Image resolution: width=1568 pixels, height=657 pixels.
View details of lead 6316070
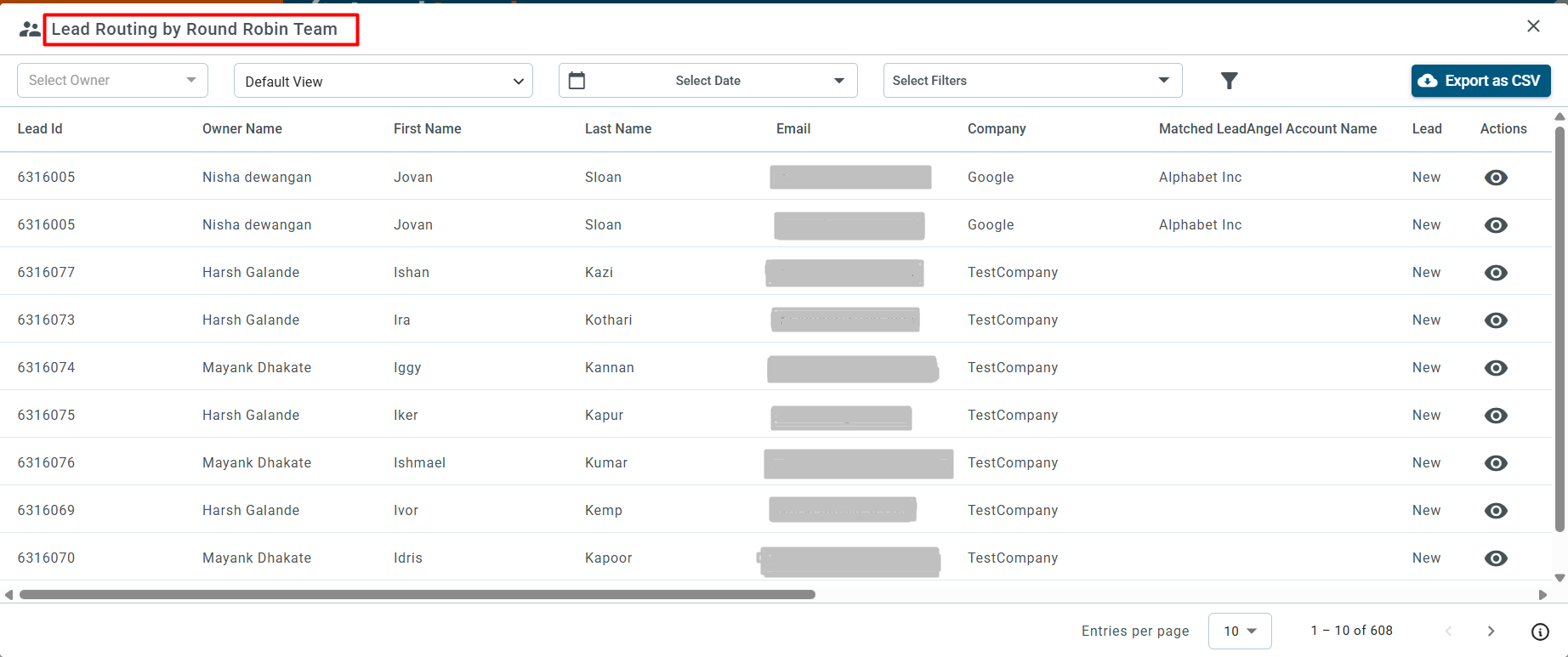tap(1496, 558)
